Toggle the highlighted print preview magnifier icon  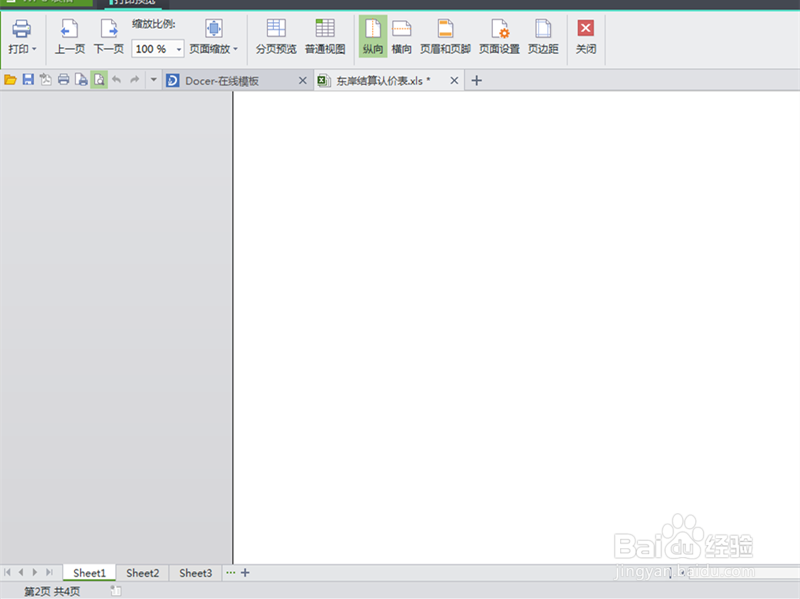coord(99,80)
